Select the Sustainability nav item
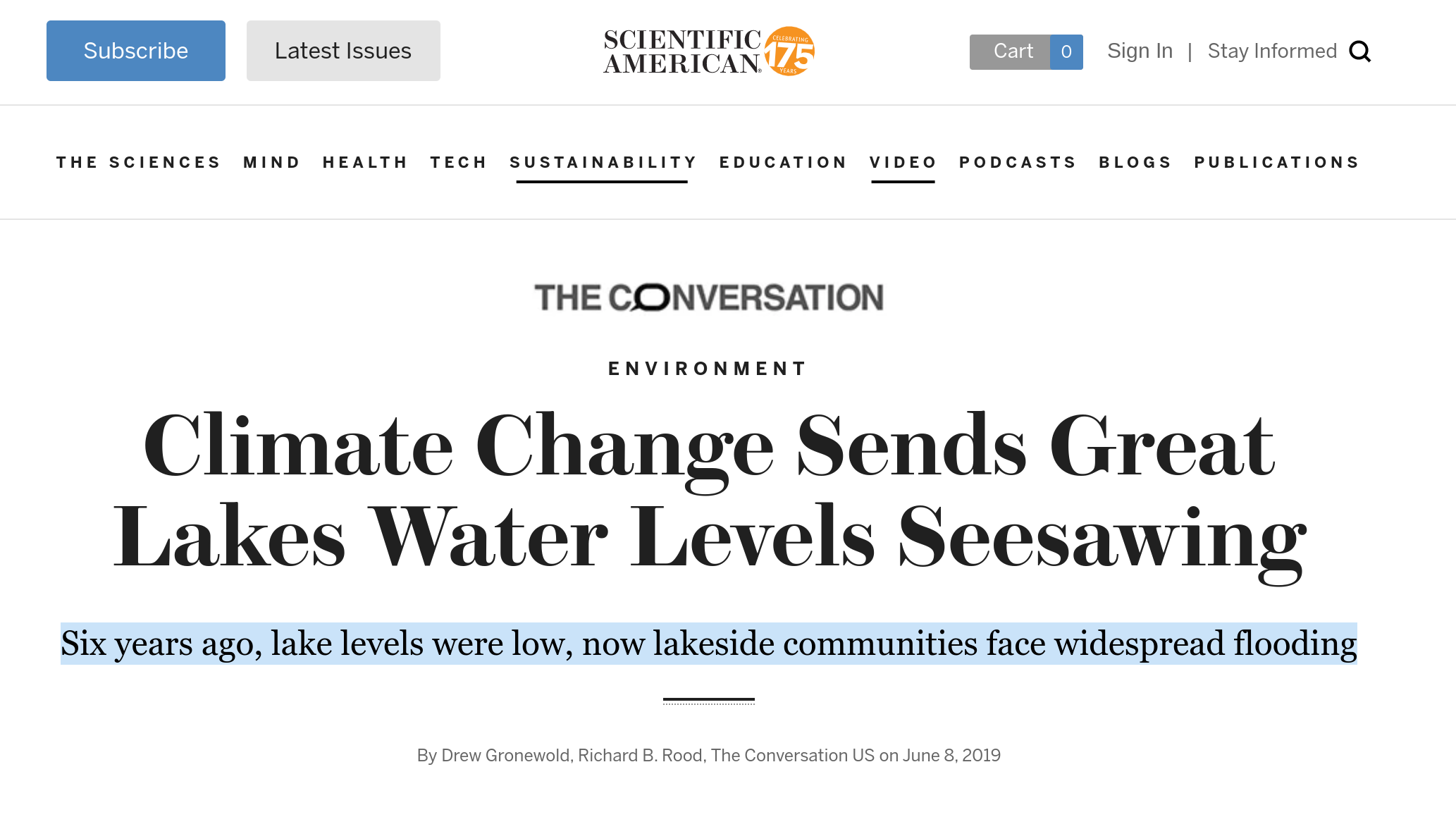This screenshot has height=829, width=1456. (x=603, y=163)
